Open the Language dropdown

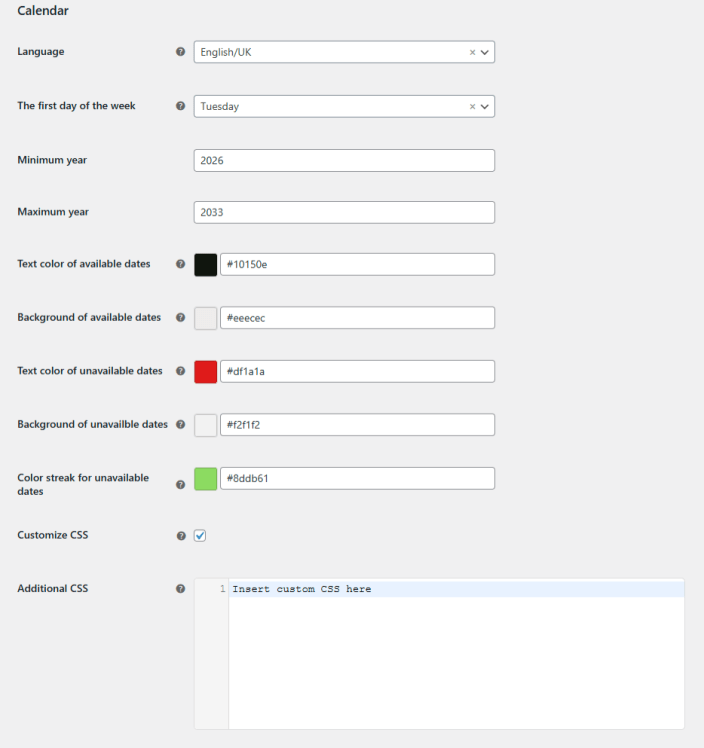tap(330, 52)
